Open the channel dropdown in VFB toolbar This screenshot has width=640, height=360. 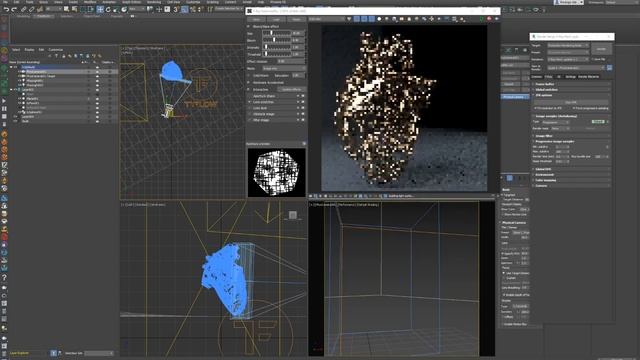[x=327, y=19]
